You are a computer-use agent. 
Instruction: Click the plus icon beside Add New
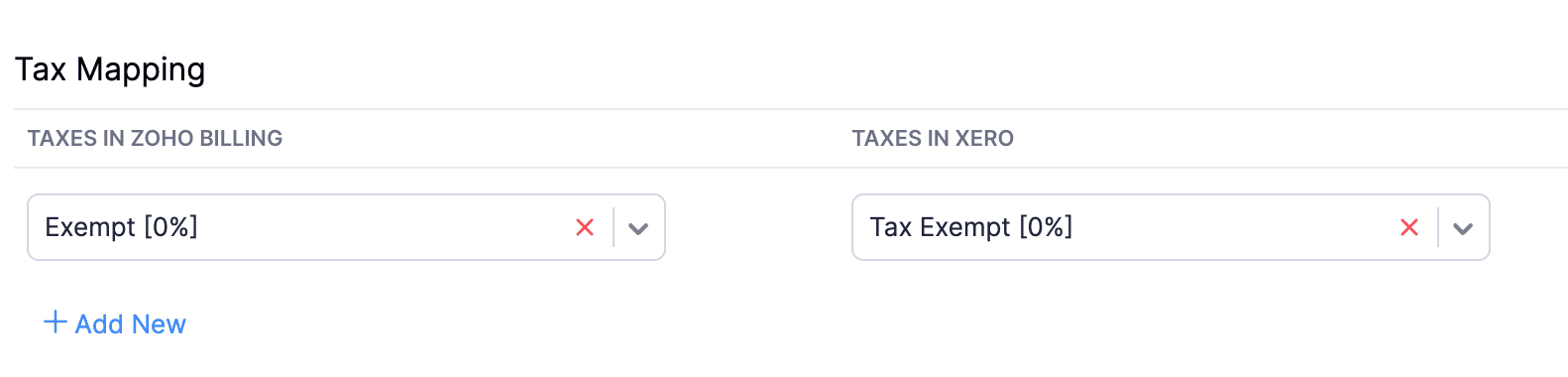tap(56, 322)
